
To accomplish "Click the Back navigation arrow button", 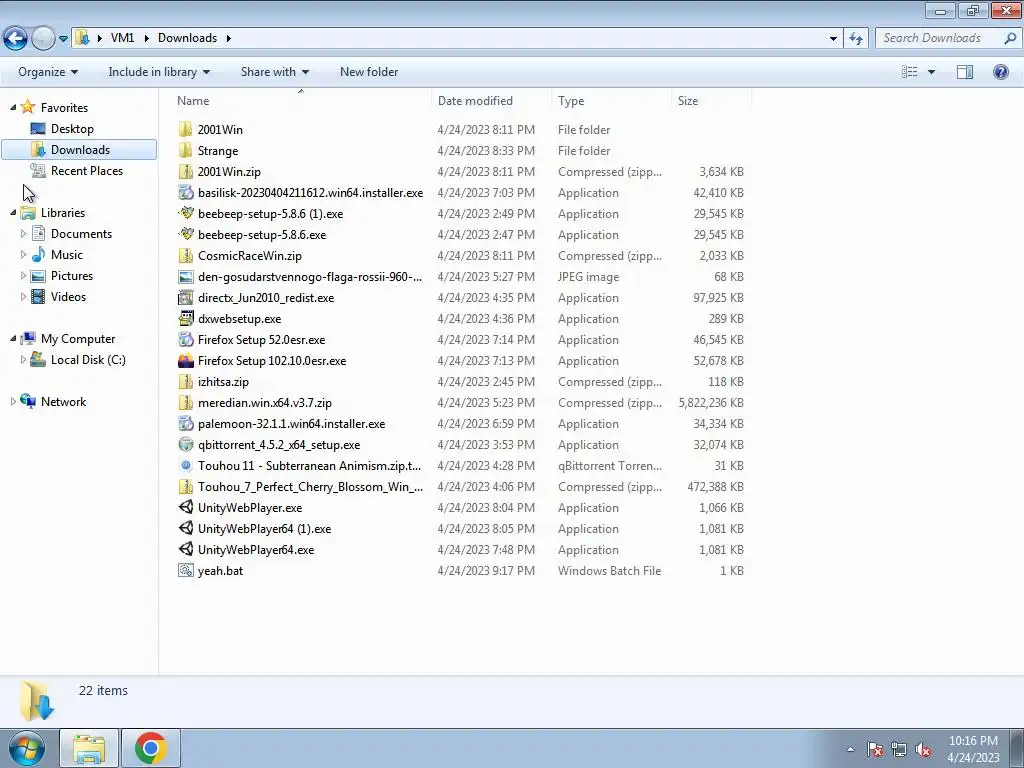I will click(x=15, y=39).
